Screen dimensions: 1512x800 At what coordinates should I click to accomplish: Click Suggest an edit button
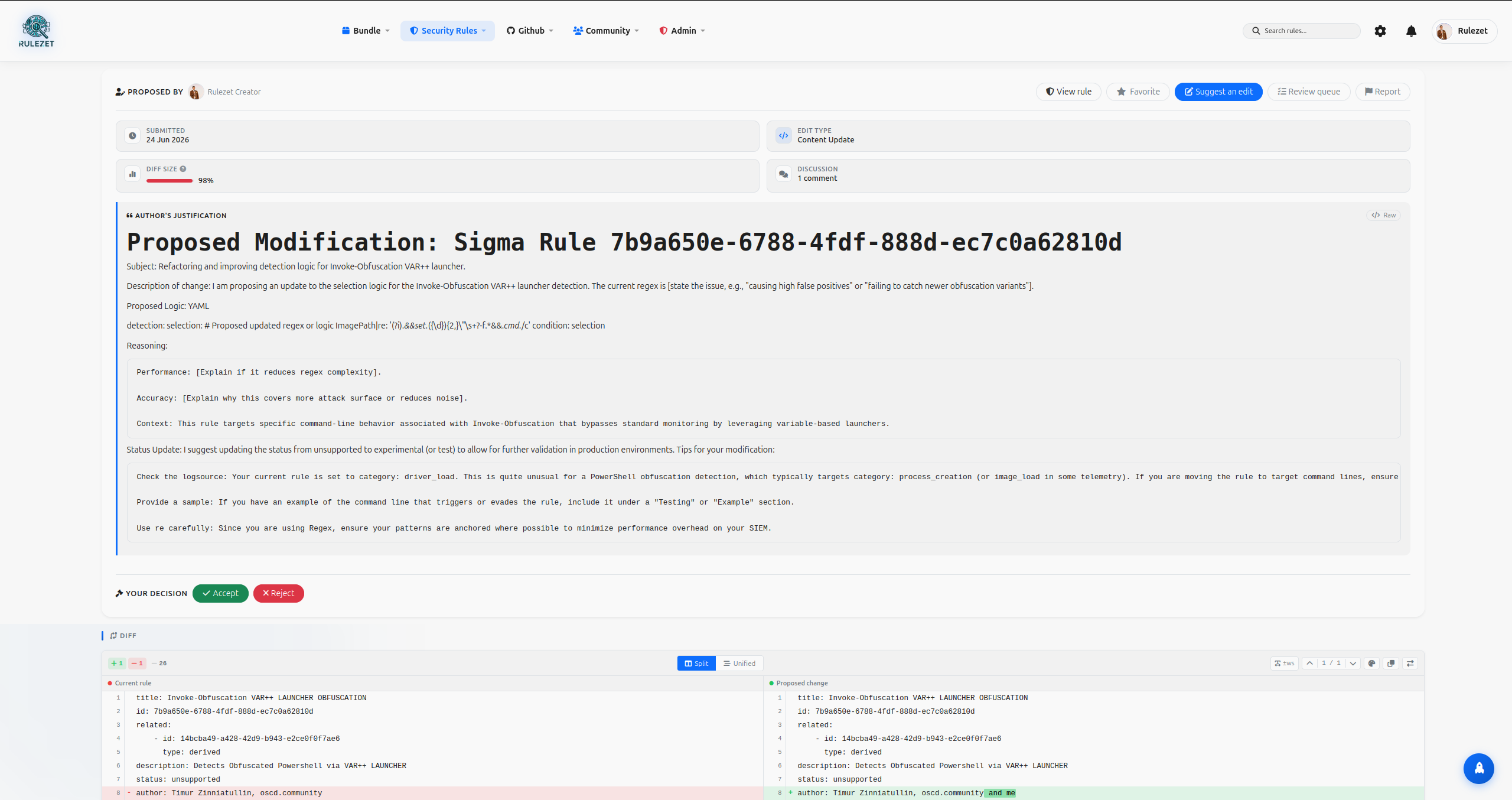click(x=1218, y=92)
